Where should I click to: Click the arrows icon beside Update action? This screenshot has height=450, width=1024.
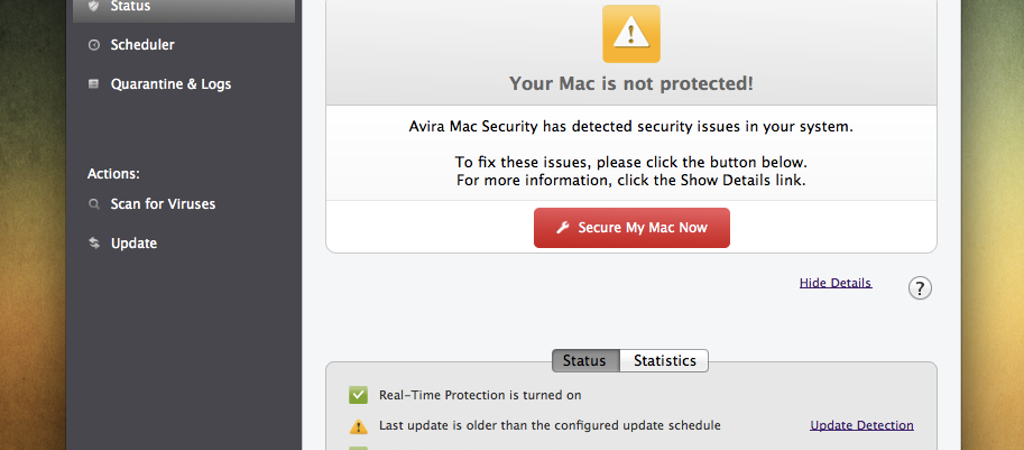click(94, 244)
